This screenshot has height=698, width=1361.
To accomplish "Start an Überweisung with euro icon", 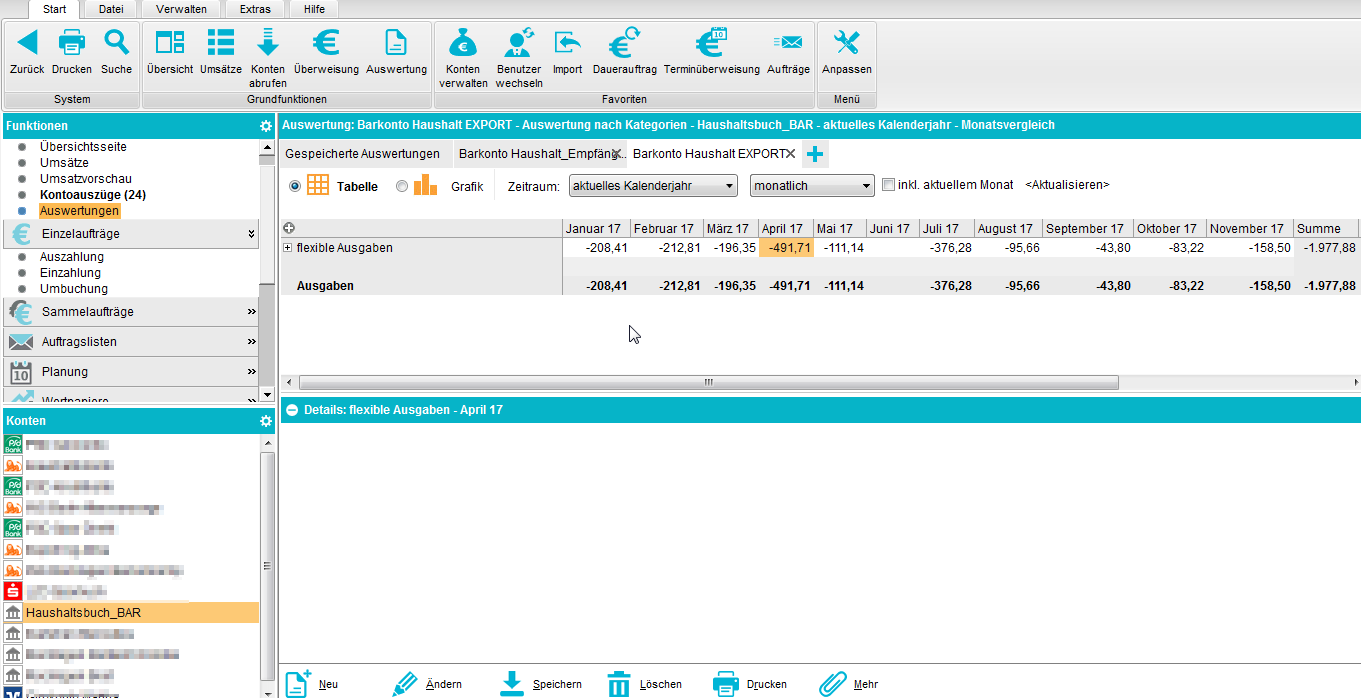I will [x=326, y=42].
